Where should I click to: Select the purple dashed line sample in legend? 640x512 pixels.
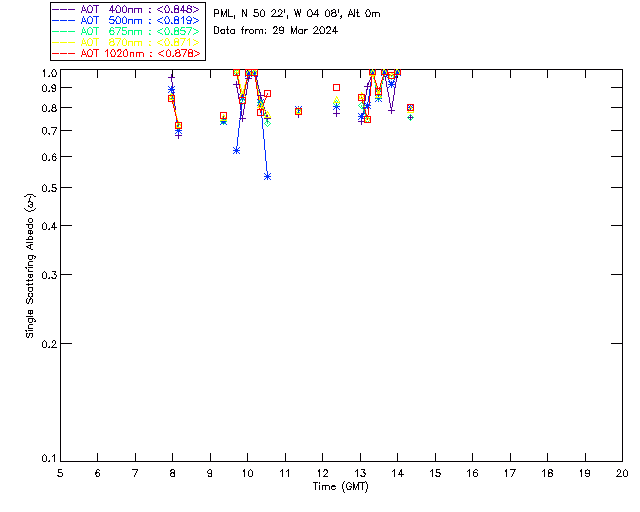[64, 10]
